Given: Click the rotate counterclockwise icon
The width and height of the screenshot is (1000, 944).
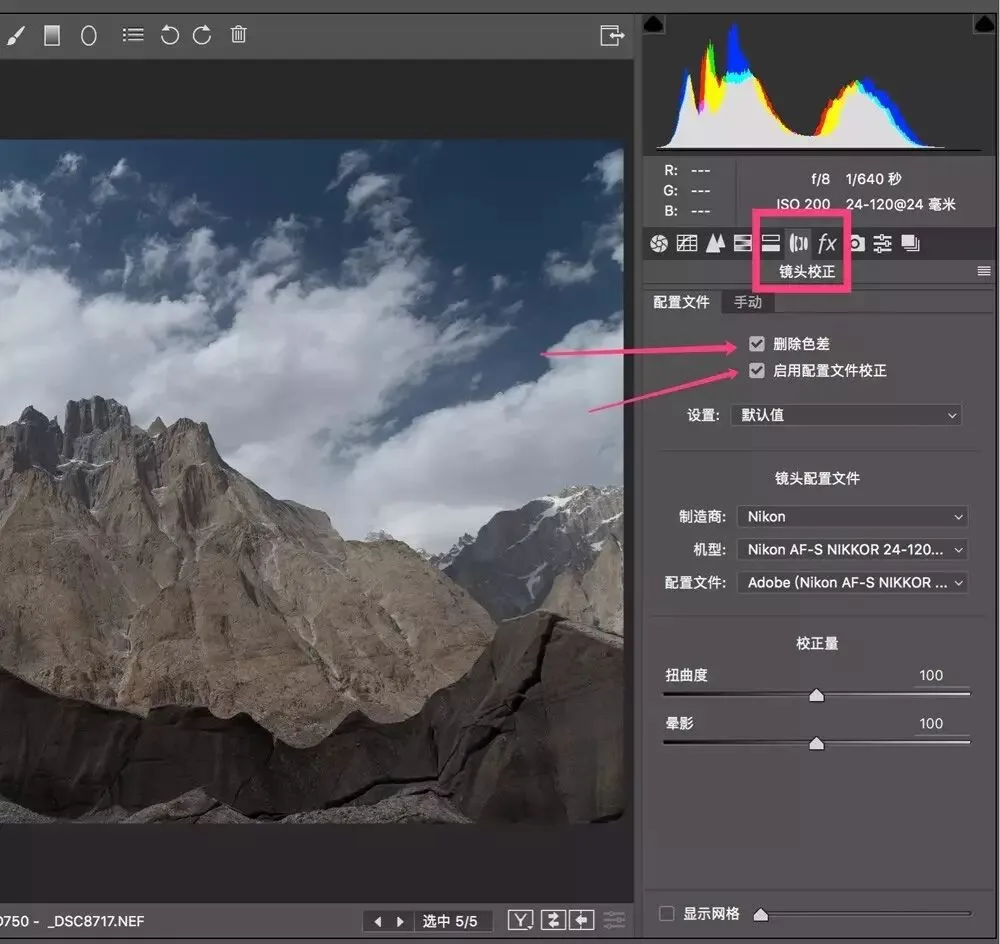Looking at the screenshot, I should coord(170,35).
